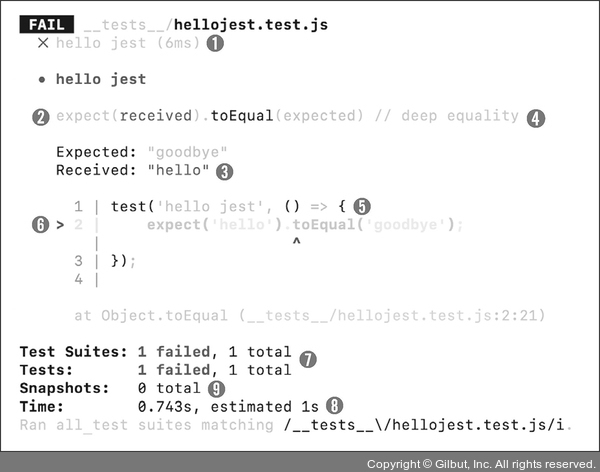Click callout marker 2 before the expect line

point(41,116)
